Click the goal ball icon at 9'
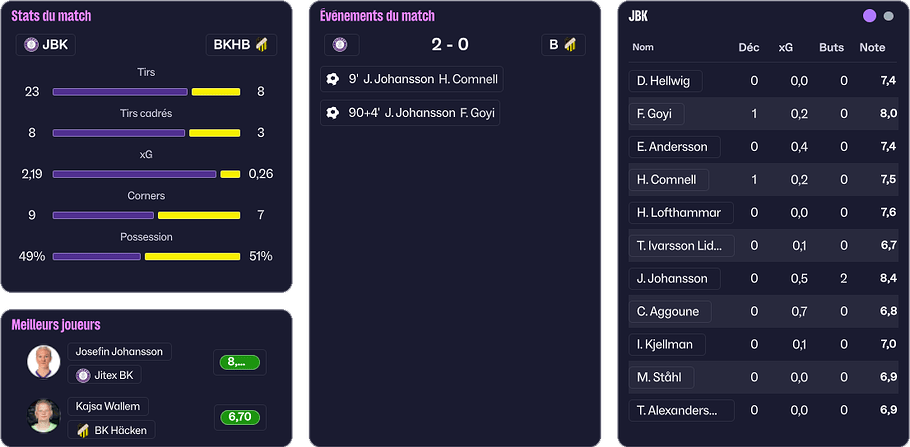This screenshot has width=910, height=447. tap(333, 79)
